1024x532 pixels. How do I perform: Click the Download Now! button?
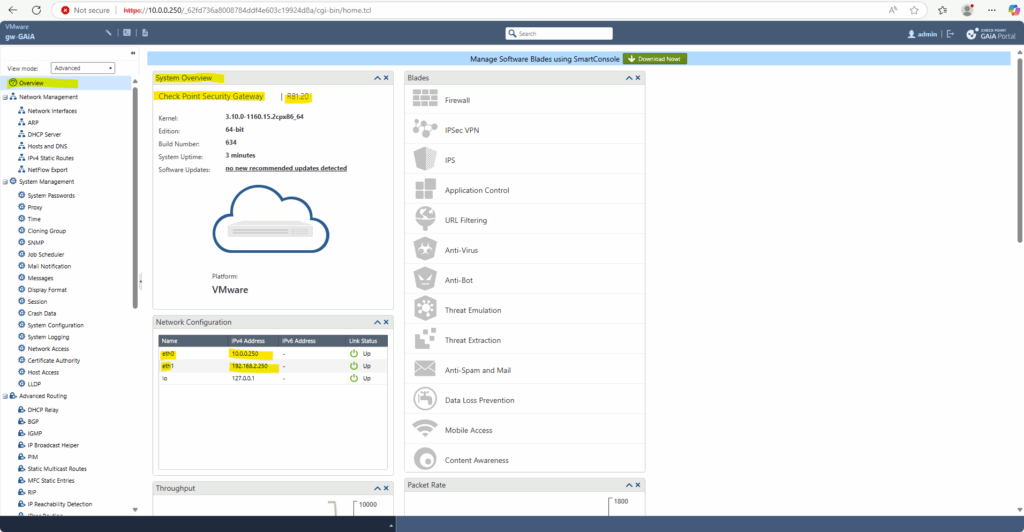pos(654,59)
